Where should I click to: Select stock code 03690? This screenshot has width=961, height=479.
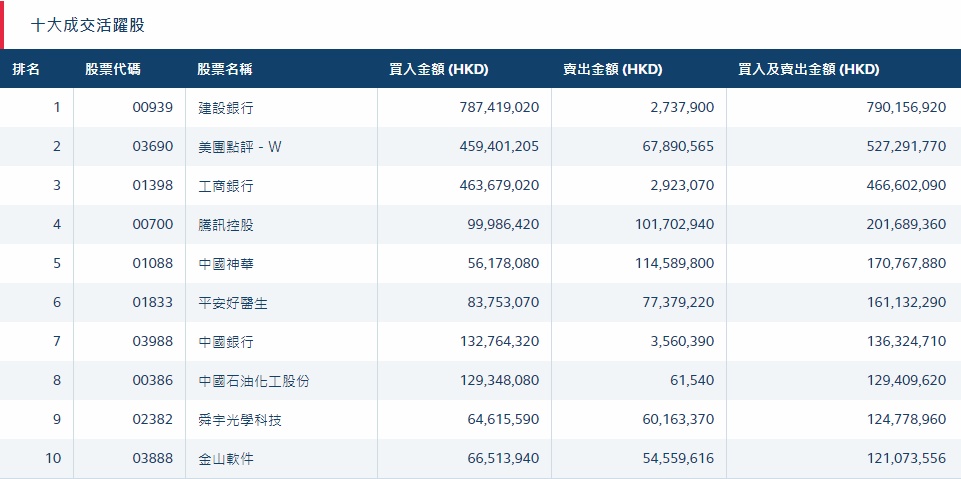(x=153, y=147)
